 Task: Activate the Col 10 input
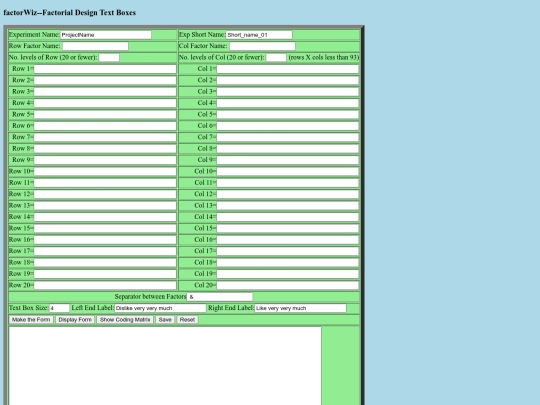(288, 171)
